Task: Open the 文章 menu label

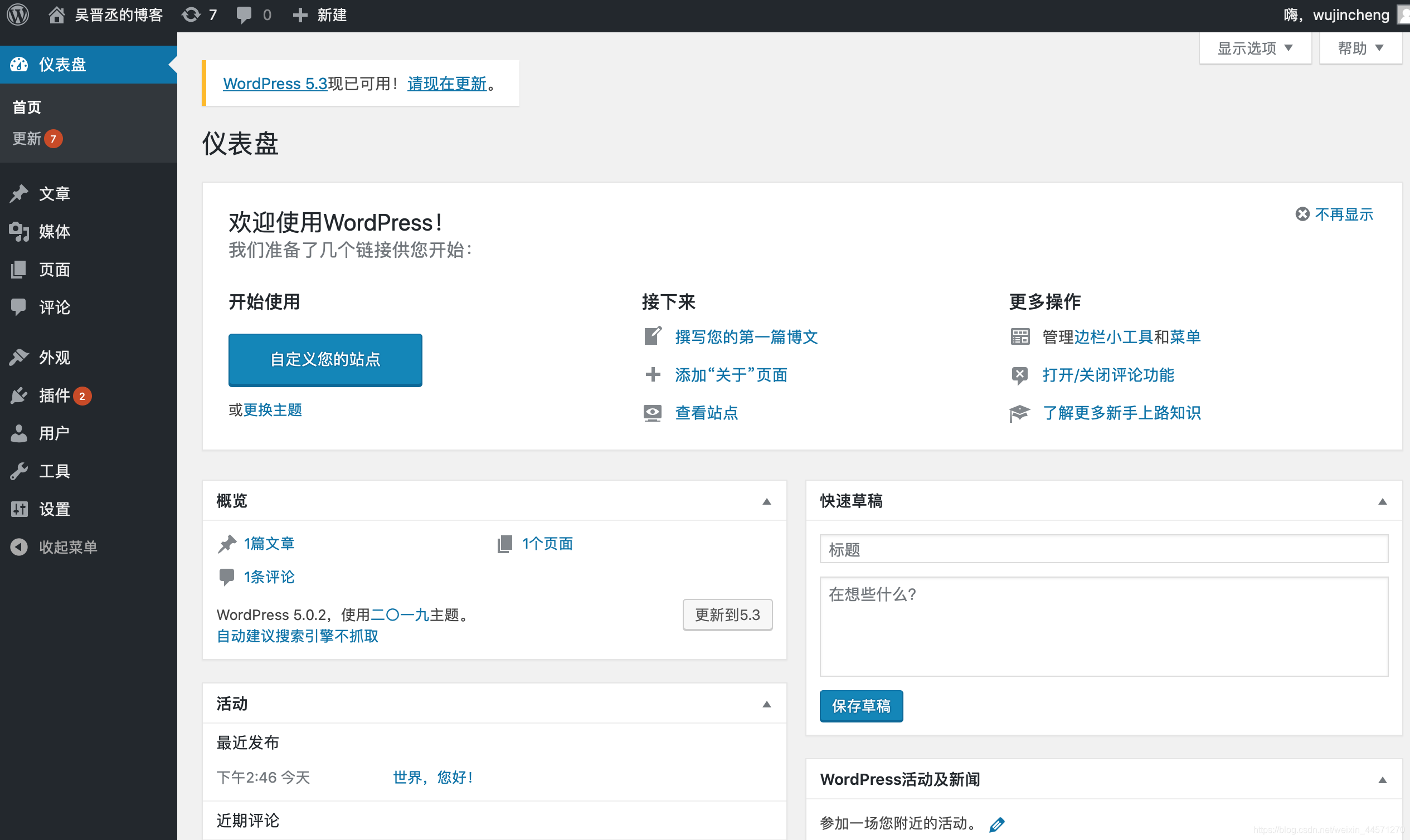Action: (x=55, y=194)
